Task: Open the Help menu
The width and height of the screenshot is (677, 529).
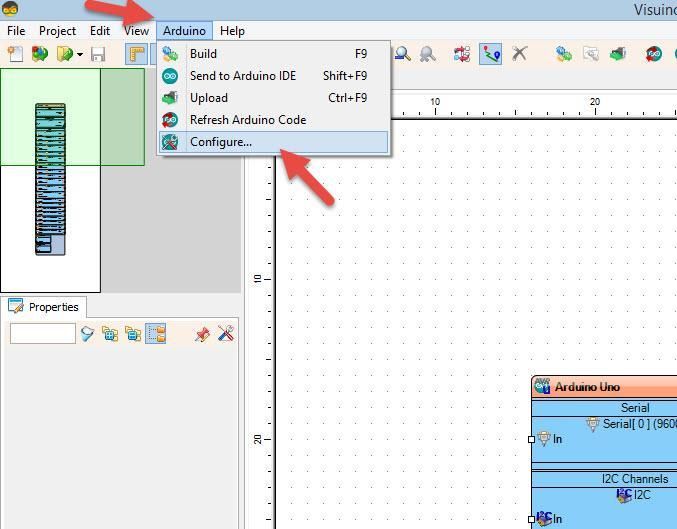Action: pyautogui.click(x=232, y=31)
